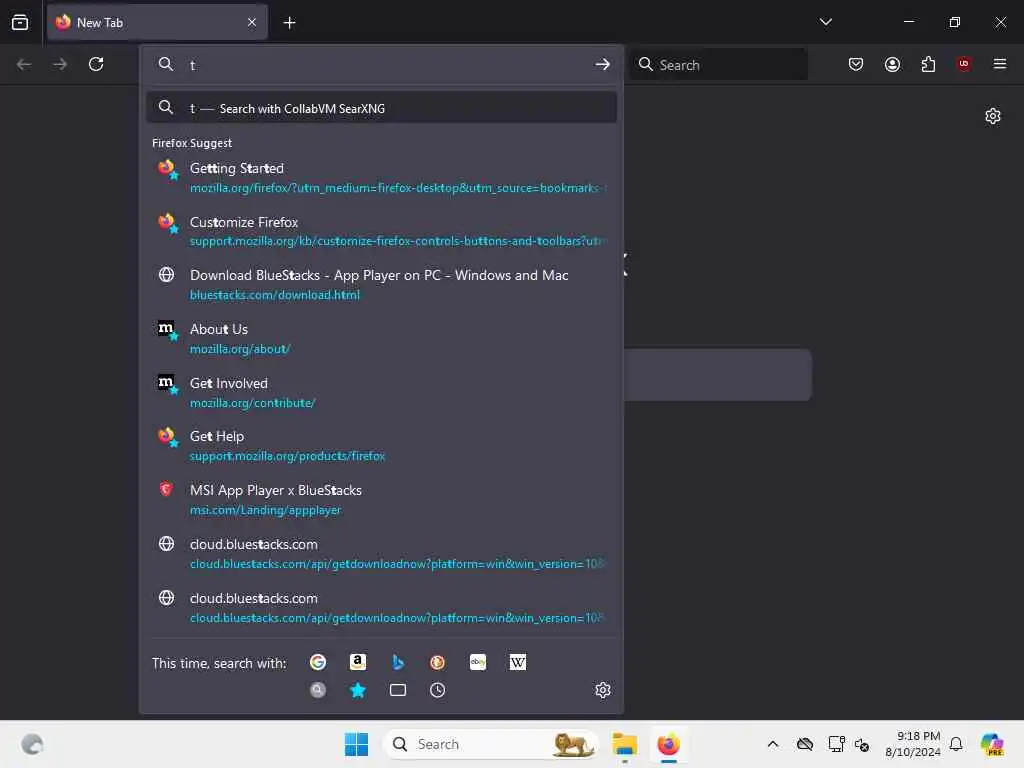Open the About Us suggestion
1024x768 pixels.
pyautogui.click(x=382, y=338)
